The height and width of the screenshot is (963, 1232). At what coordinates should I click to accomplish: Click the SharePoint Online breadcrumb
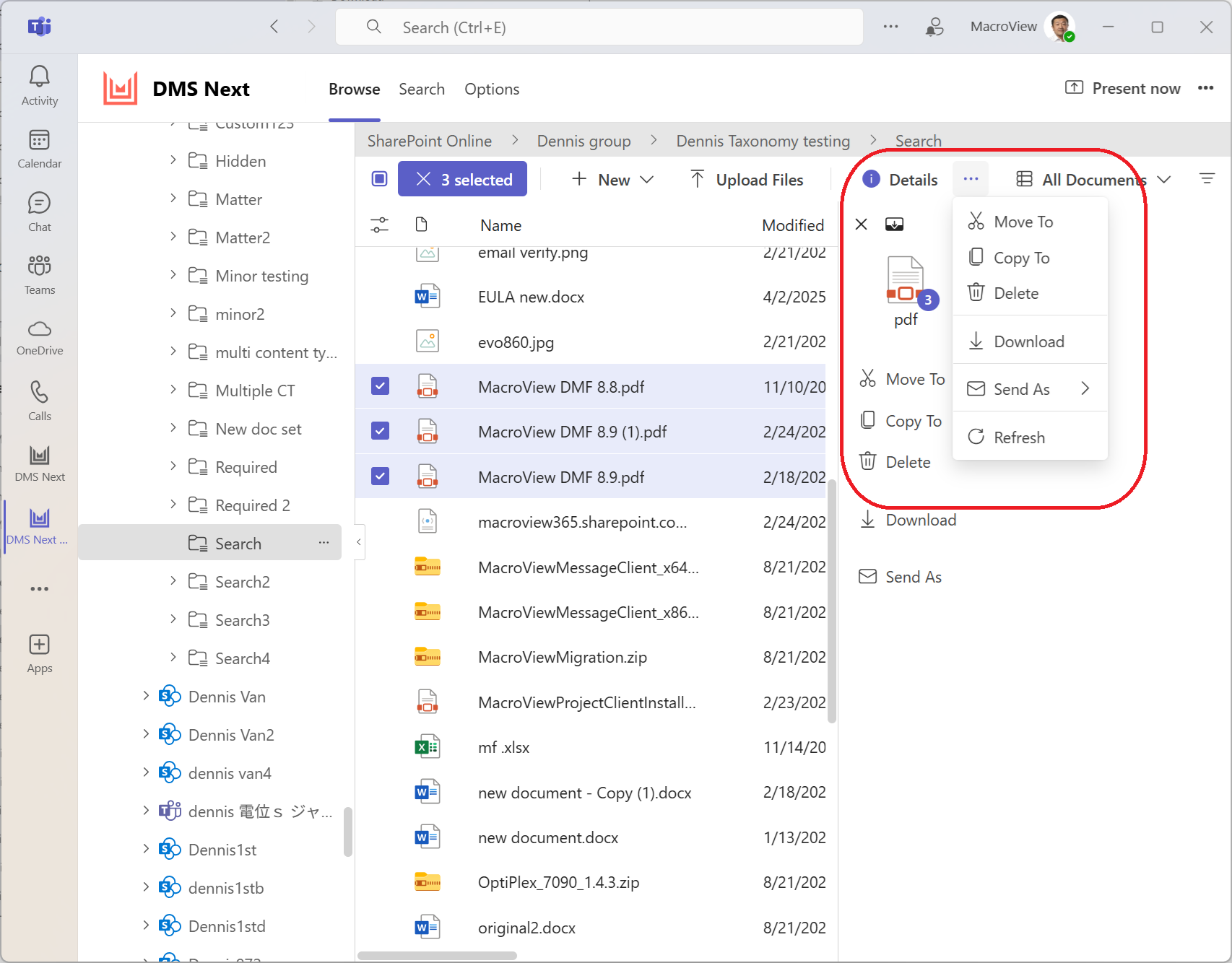click(429, 141)
